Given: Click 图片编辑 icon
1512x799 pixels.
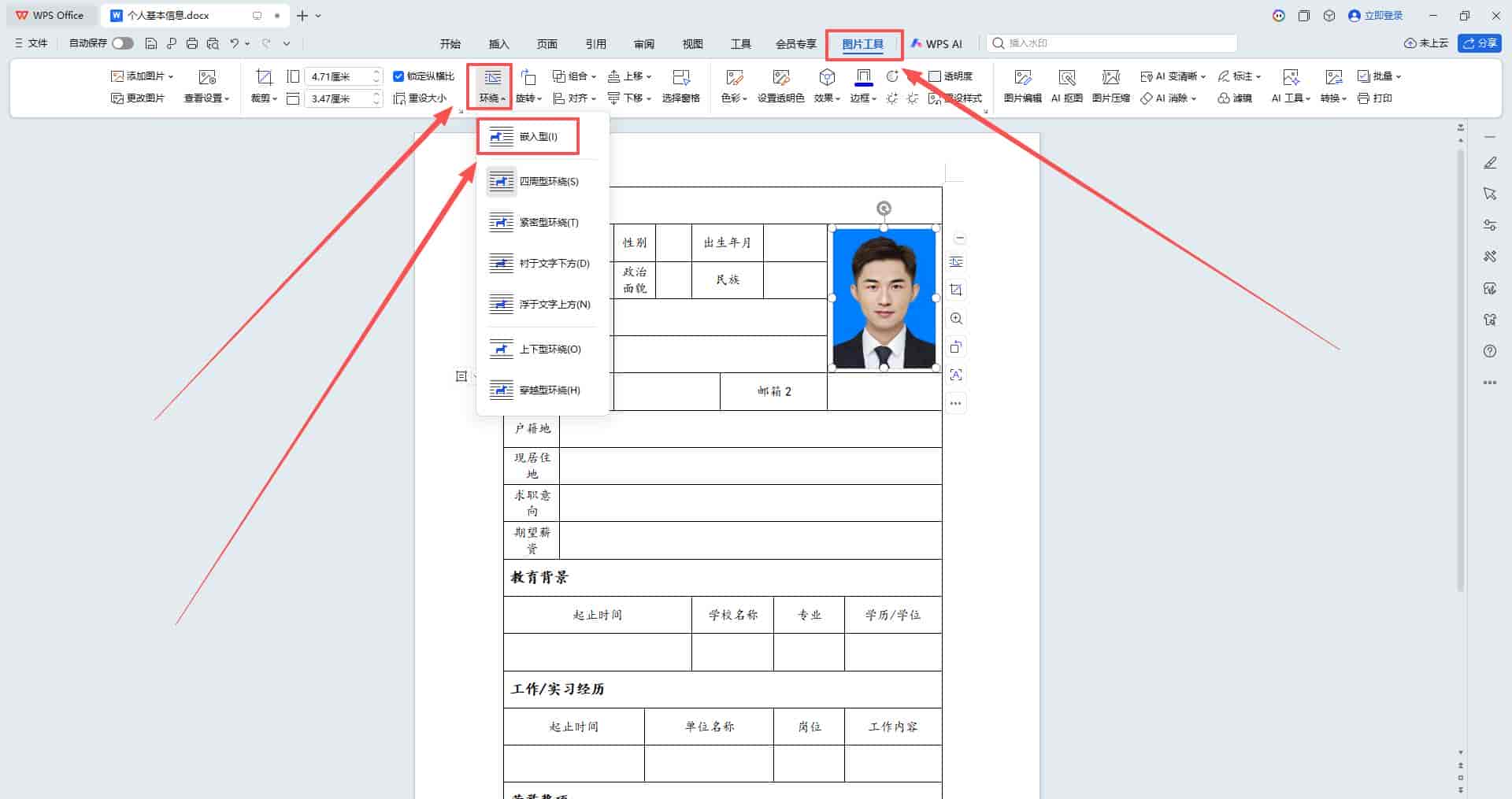Looking at the screenshot, I should pos(1023,87).
